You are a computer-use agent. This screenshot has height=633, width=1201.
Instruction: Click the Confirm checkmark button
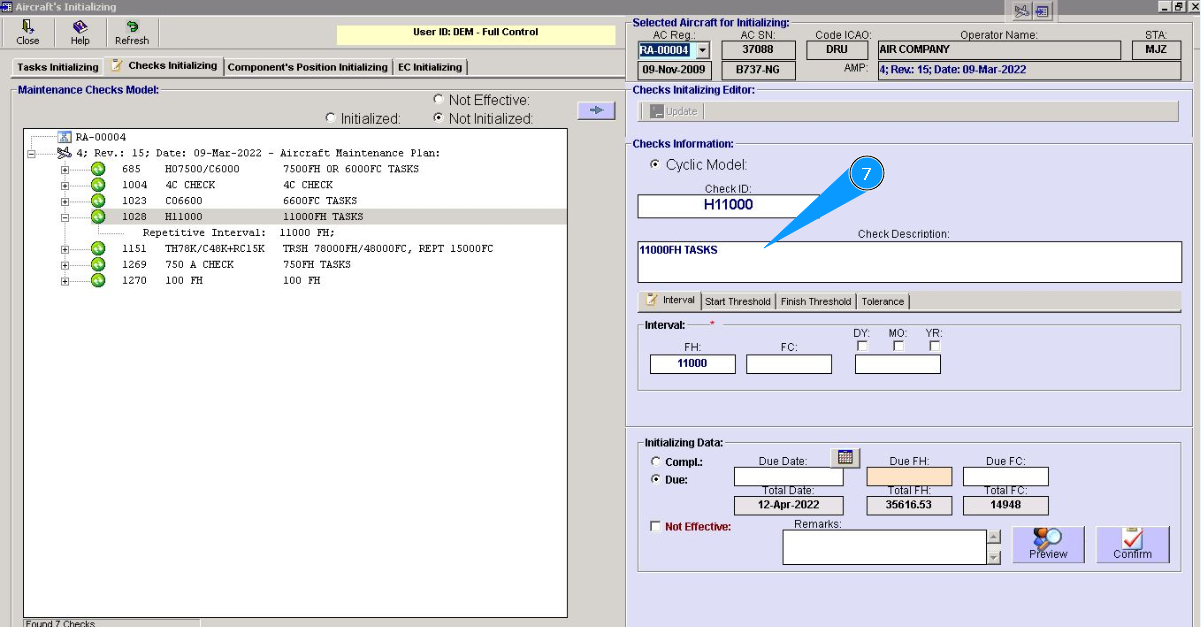coord(1132,545)
